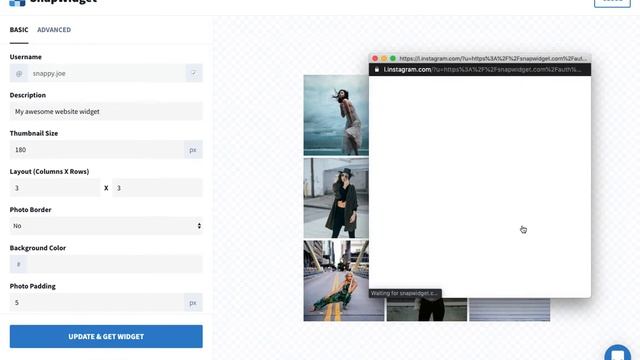
Task: Click the # icon beside Background Color
Action: pos(18,264)
